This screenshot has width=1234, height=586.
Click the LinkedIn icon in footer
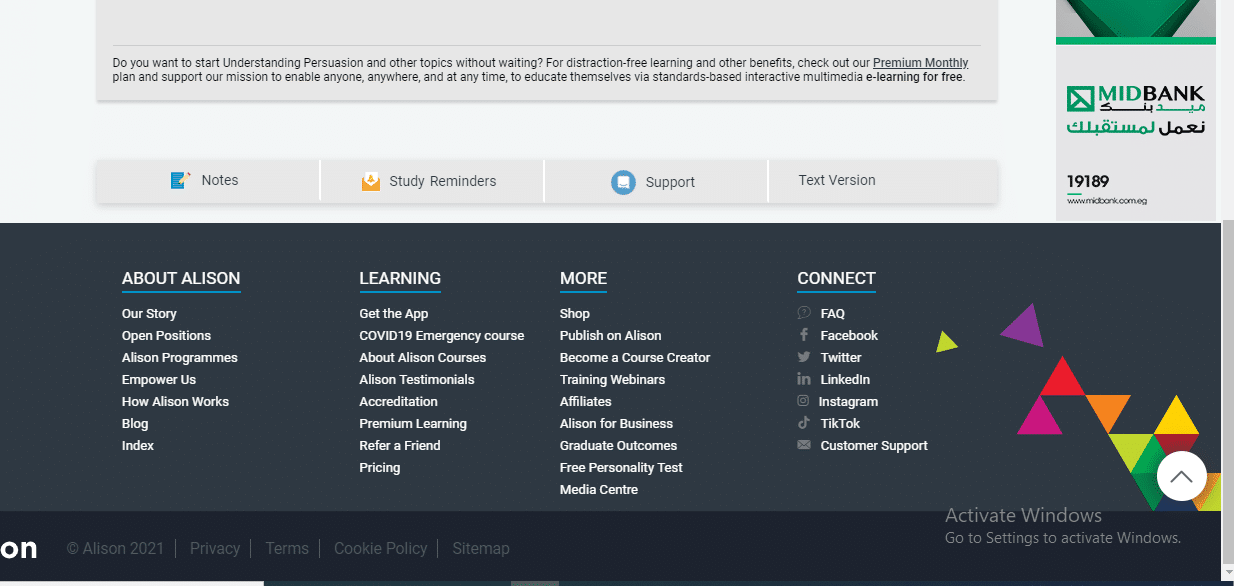click(x=804, y=379)
